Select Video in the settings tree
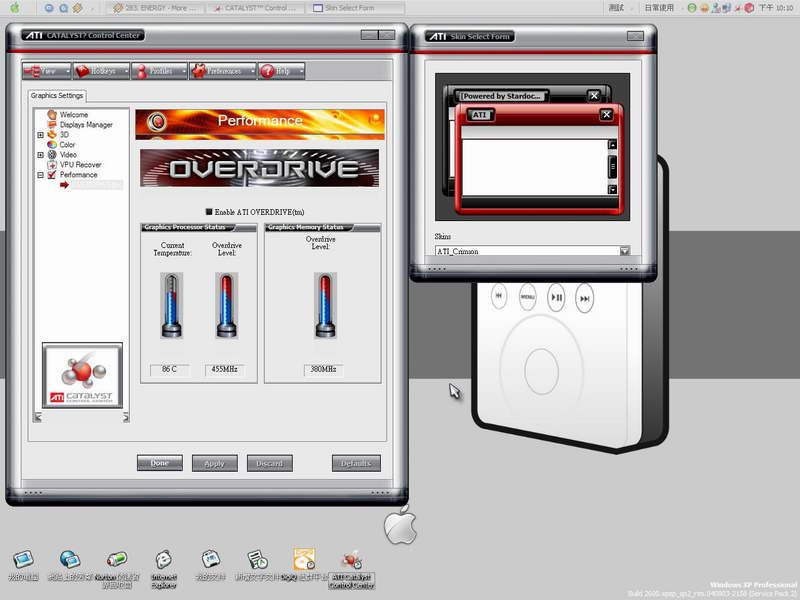Viewport: 800px width, 600px height. (x=68, y=155)
